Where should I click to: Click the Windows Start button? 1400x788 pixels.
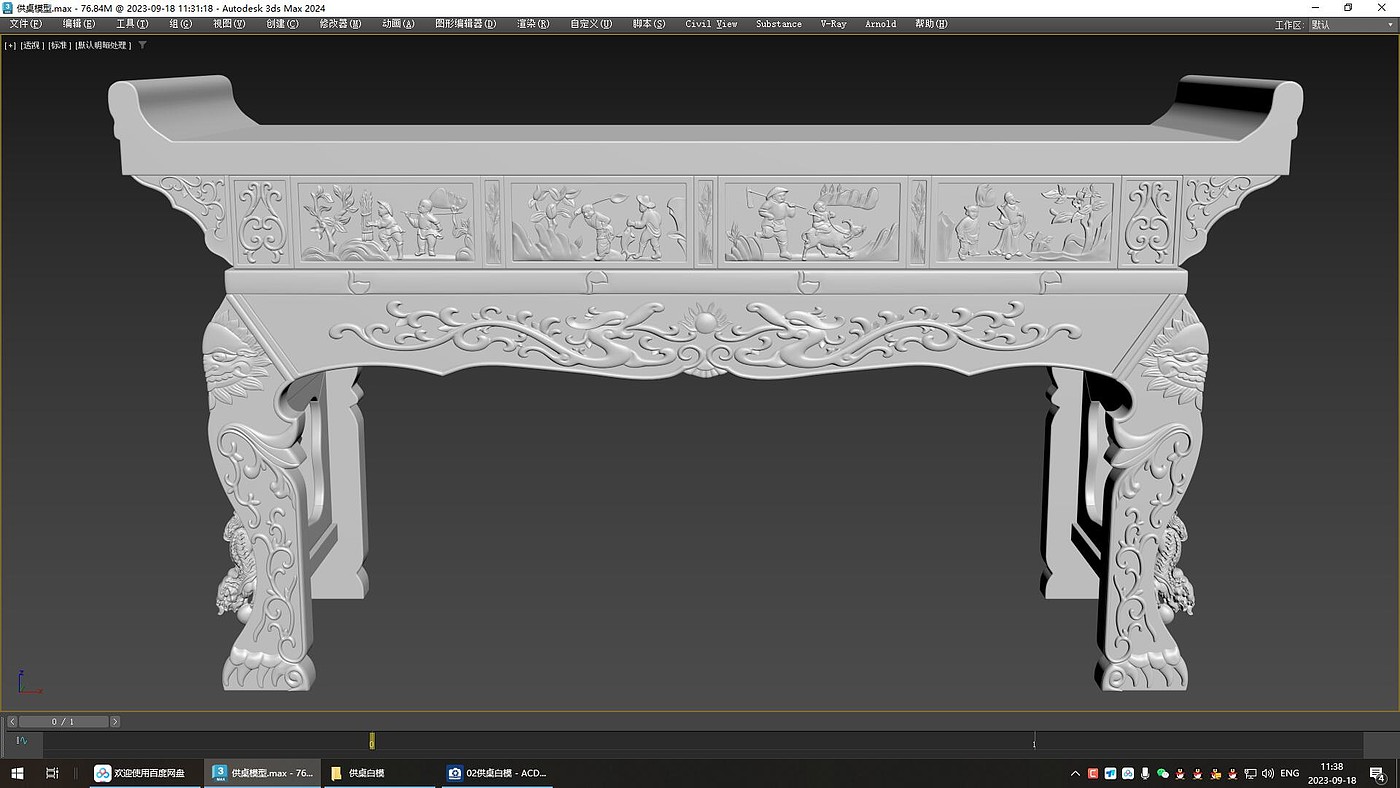coord(17,773)
